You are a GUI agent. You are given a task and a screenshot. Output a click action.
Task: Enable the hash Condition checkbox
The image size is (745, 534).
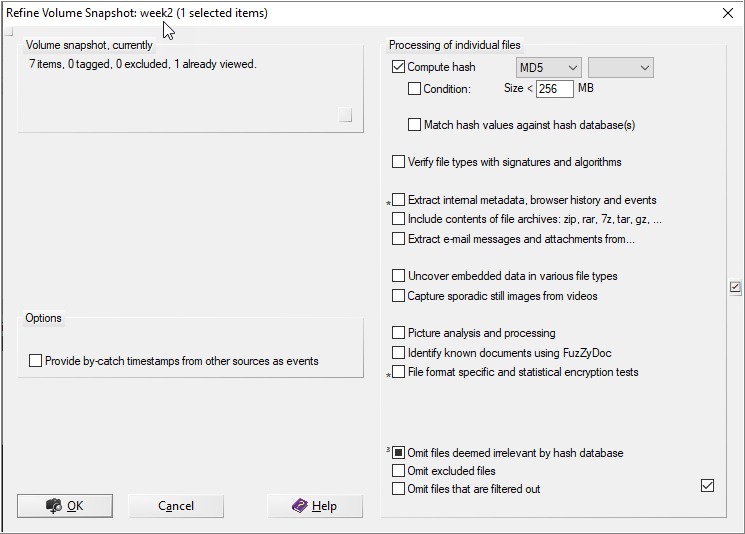pos(415,89)
